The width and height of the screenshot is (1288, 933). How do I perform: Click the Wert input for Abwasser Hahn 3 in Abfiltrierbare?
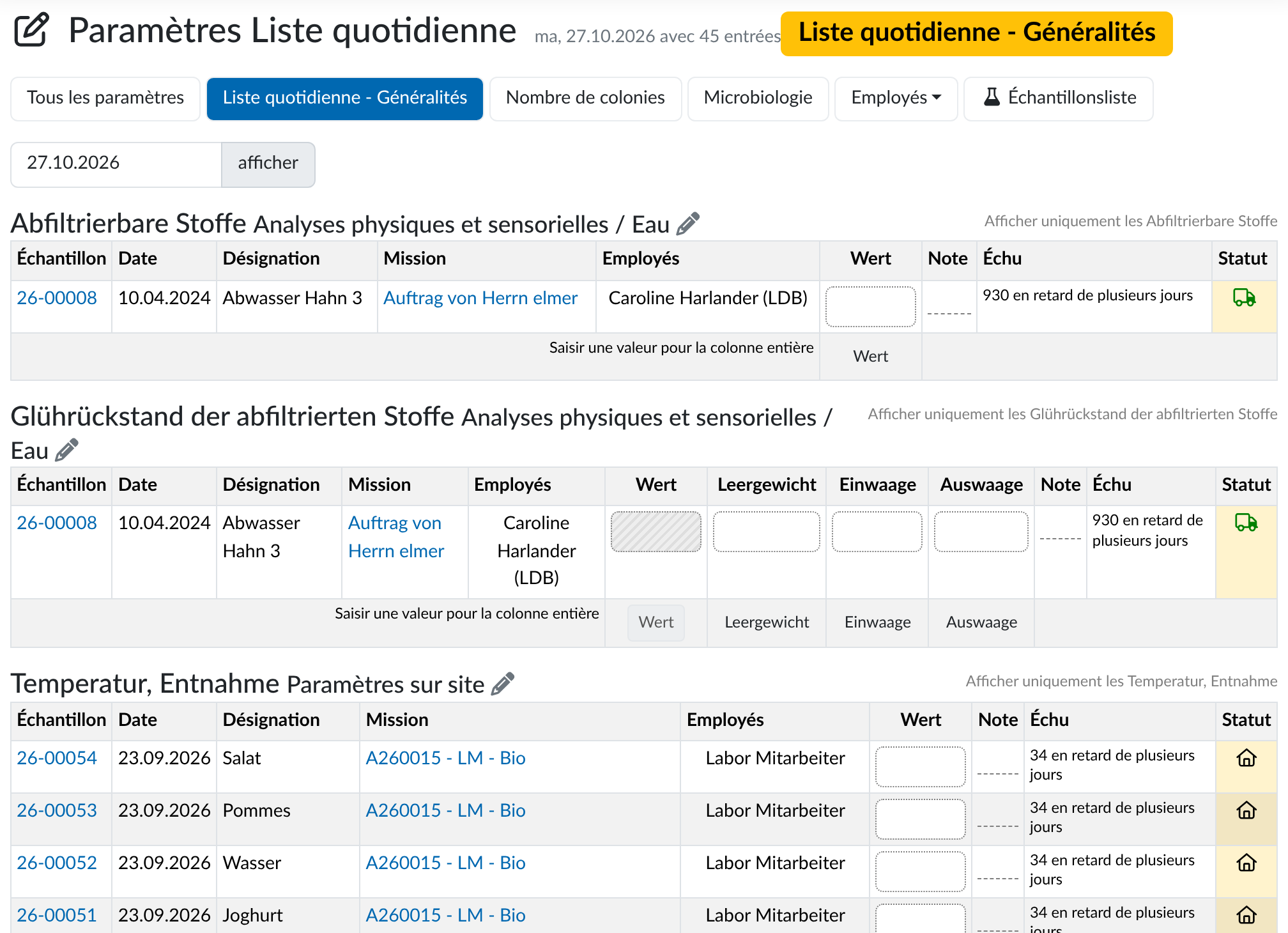click(870, 306)
